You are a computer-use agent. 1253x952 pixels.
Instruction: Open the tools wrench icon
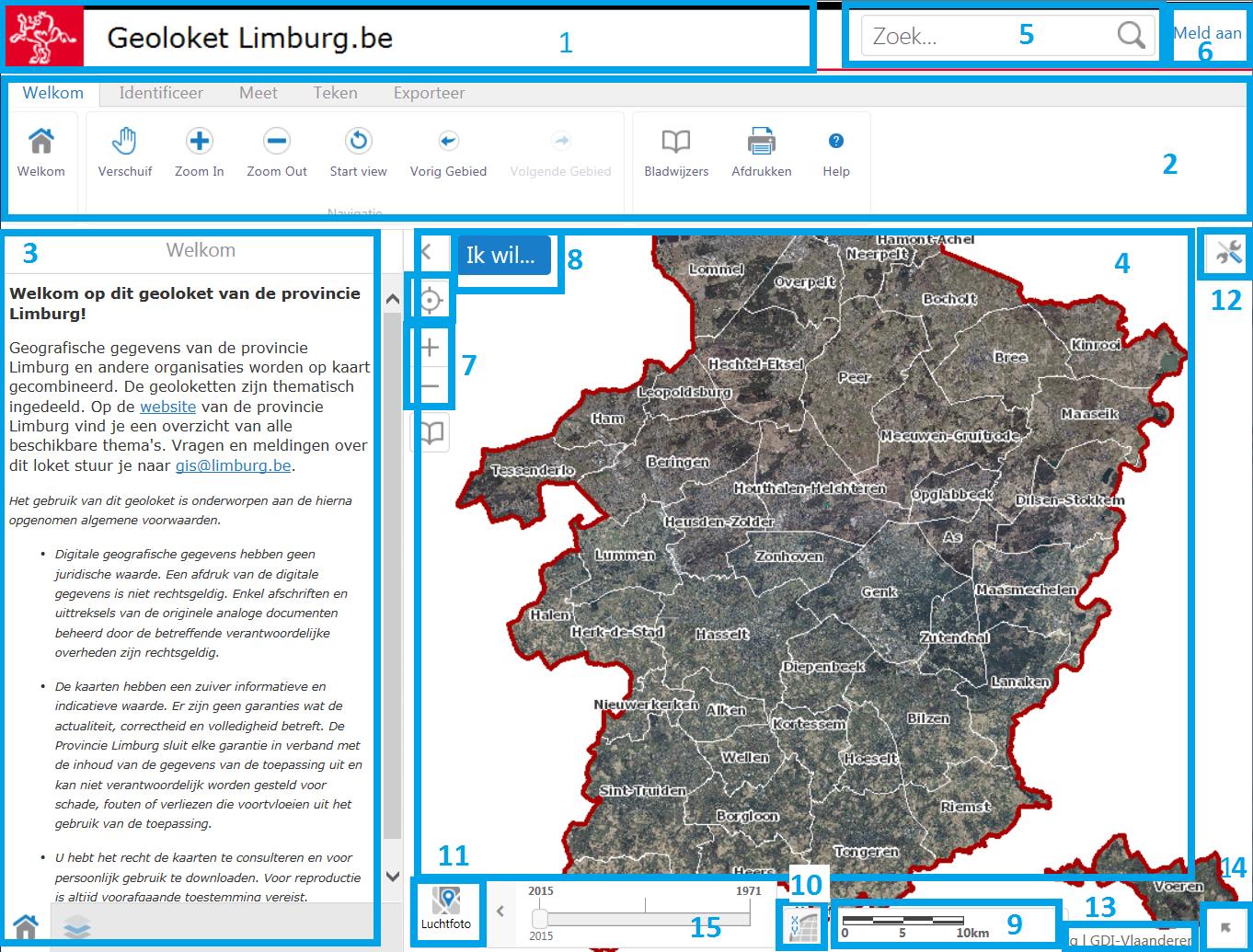point(1228,251)
